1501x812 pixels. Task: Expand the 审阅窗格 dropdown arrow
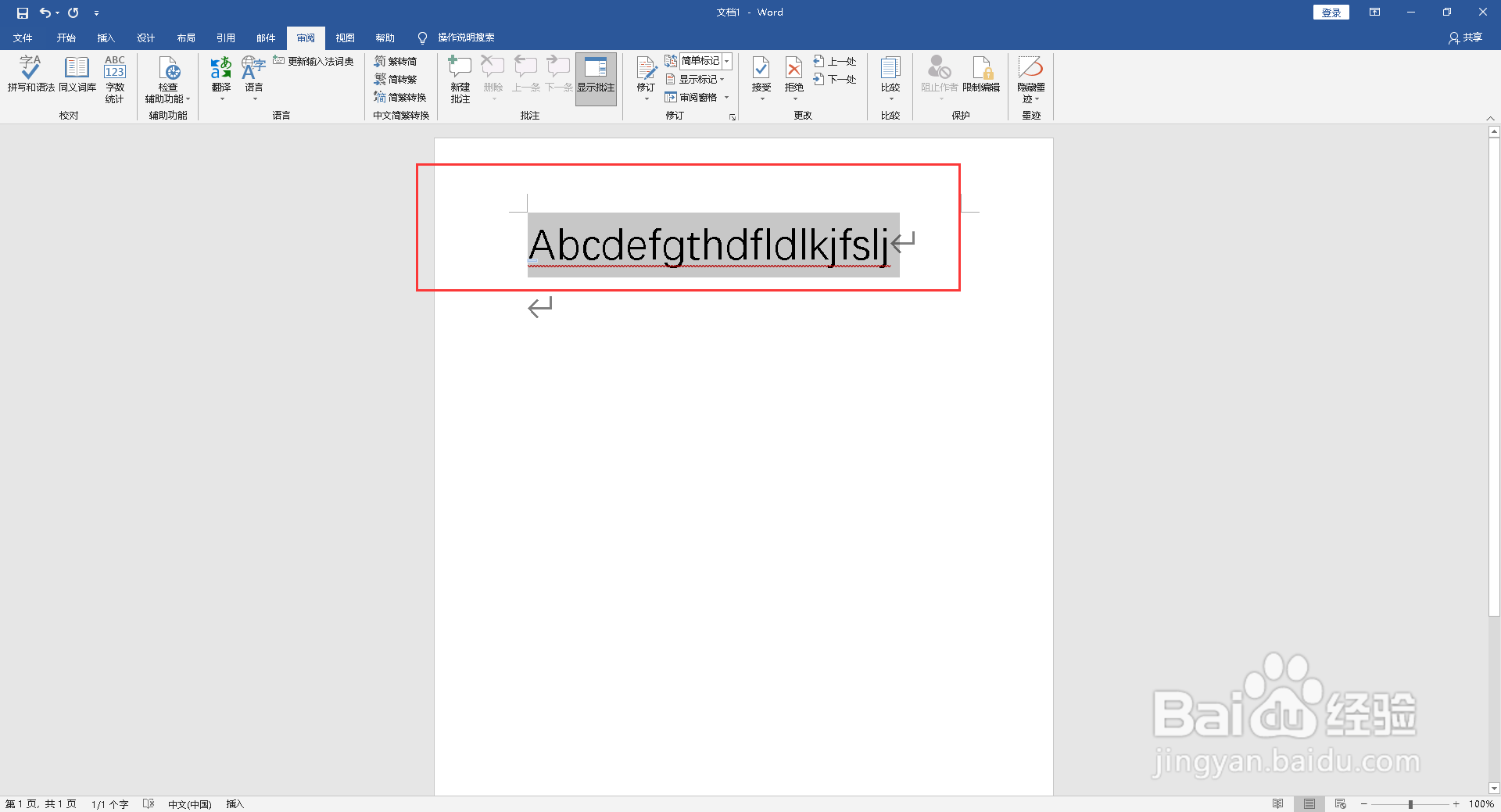point(726,97)
